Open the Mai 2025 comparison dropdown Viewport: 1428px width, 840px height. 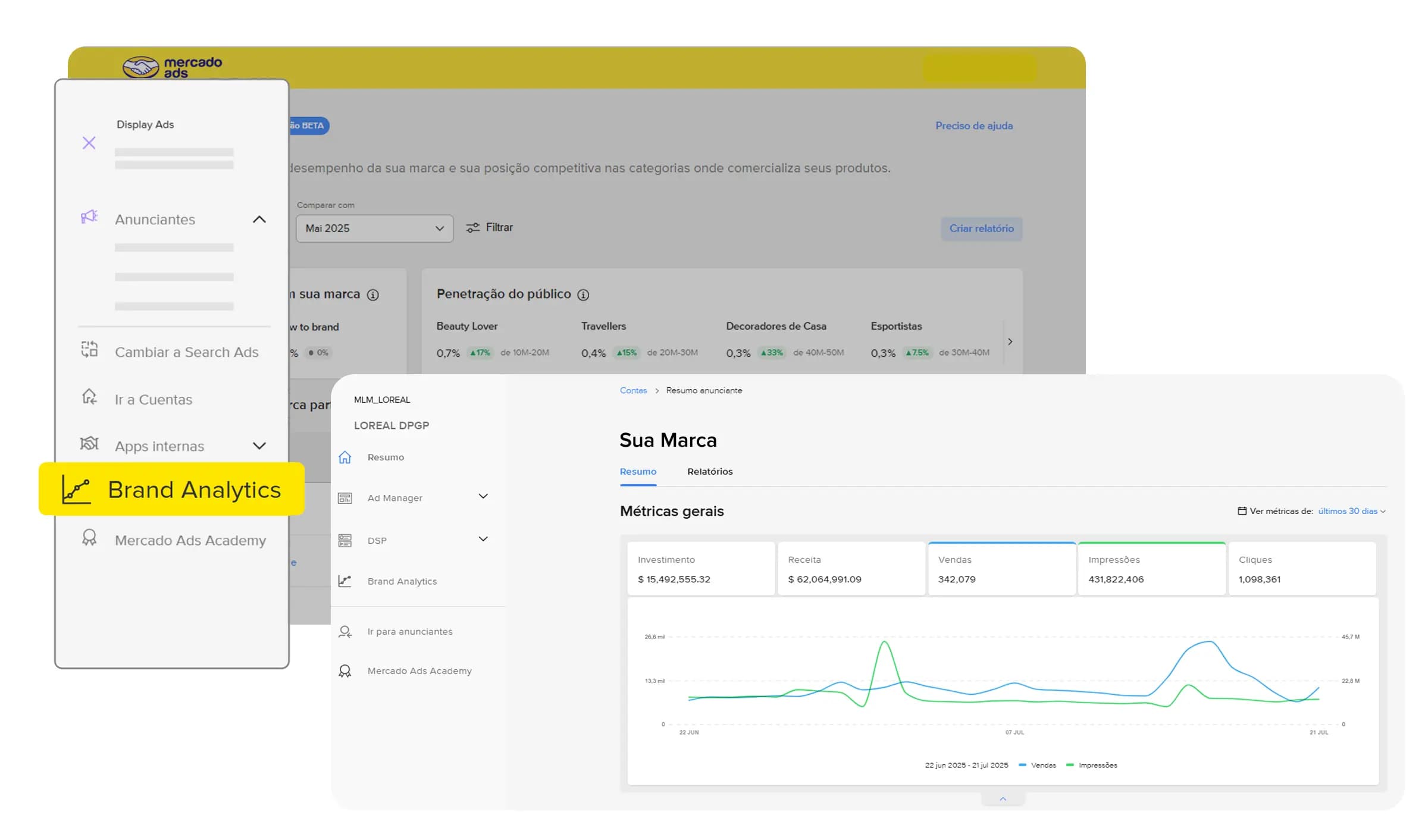click(374, 228)
